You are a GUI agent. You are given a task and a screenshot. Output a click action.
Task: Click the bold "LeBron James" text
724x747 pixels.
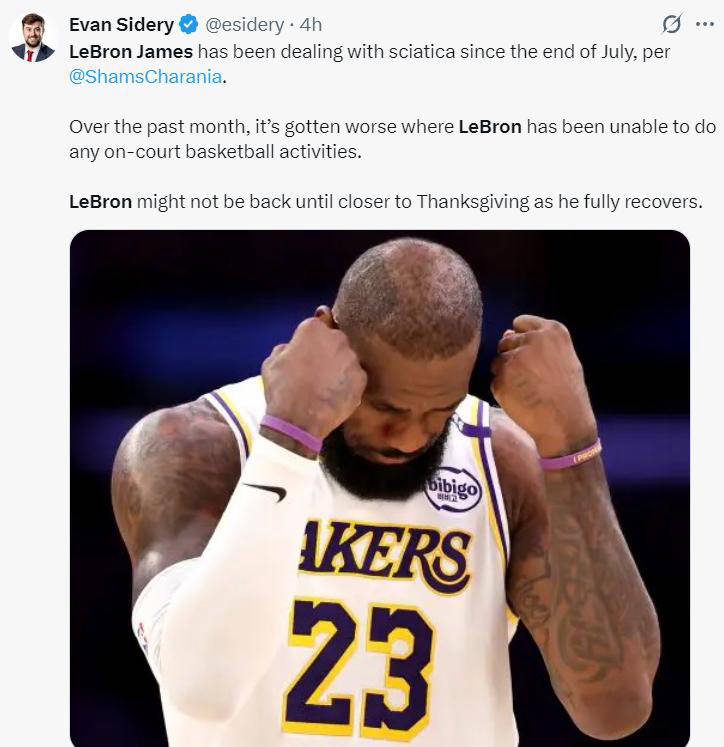[131, 51]
